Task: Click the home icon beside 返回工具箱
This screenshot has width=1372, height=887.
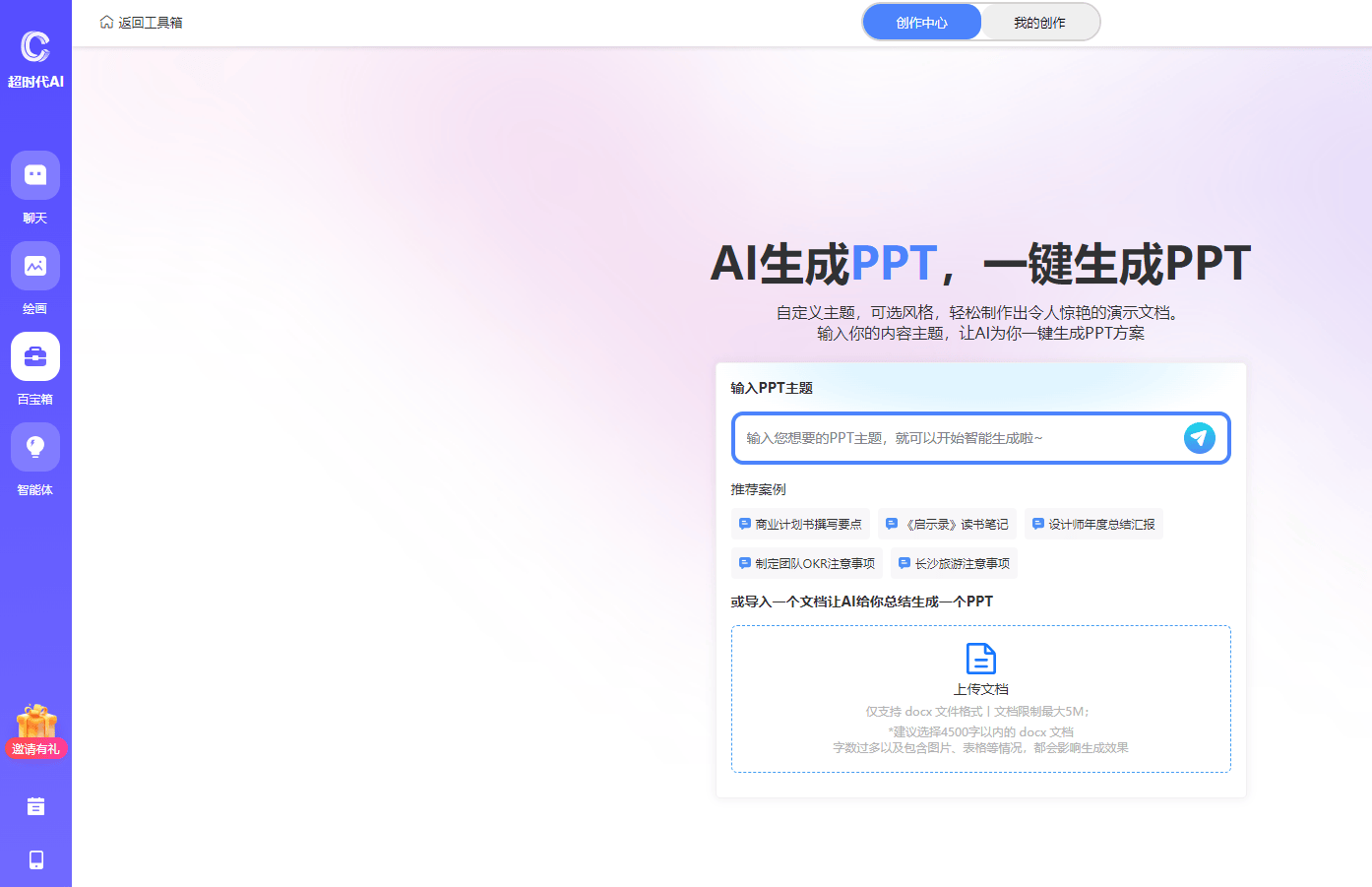Action: 106,21
